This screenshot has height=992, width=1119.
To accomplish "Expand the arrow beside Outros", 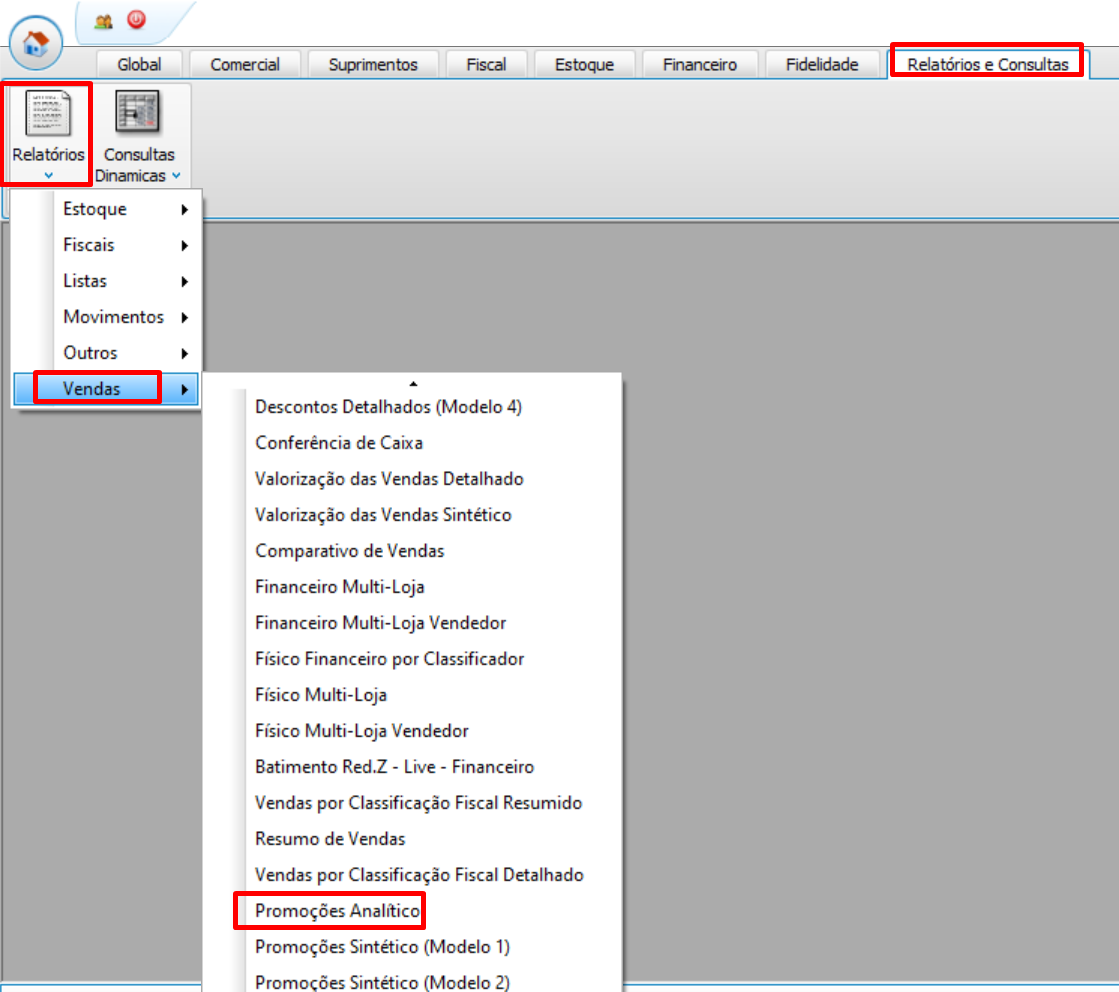I will coord(185,353).
